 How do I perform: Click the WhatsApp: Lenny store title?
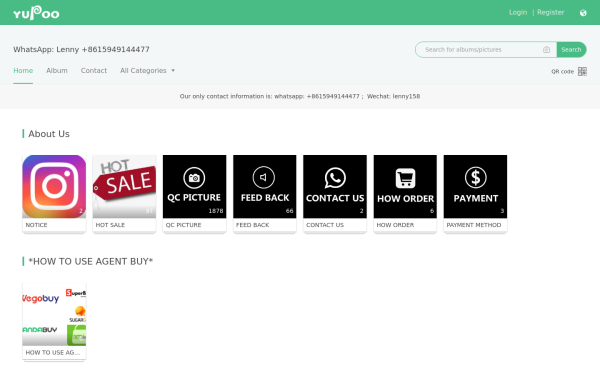tap(82, 49)
